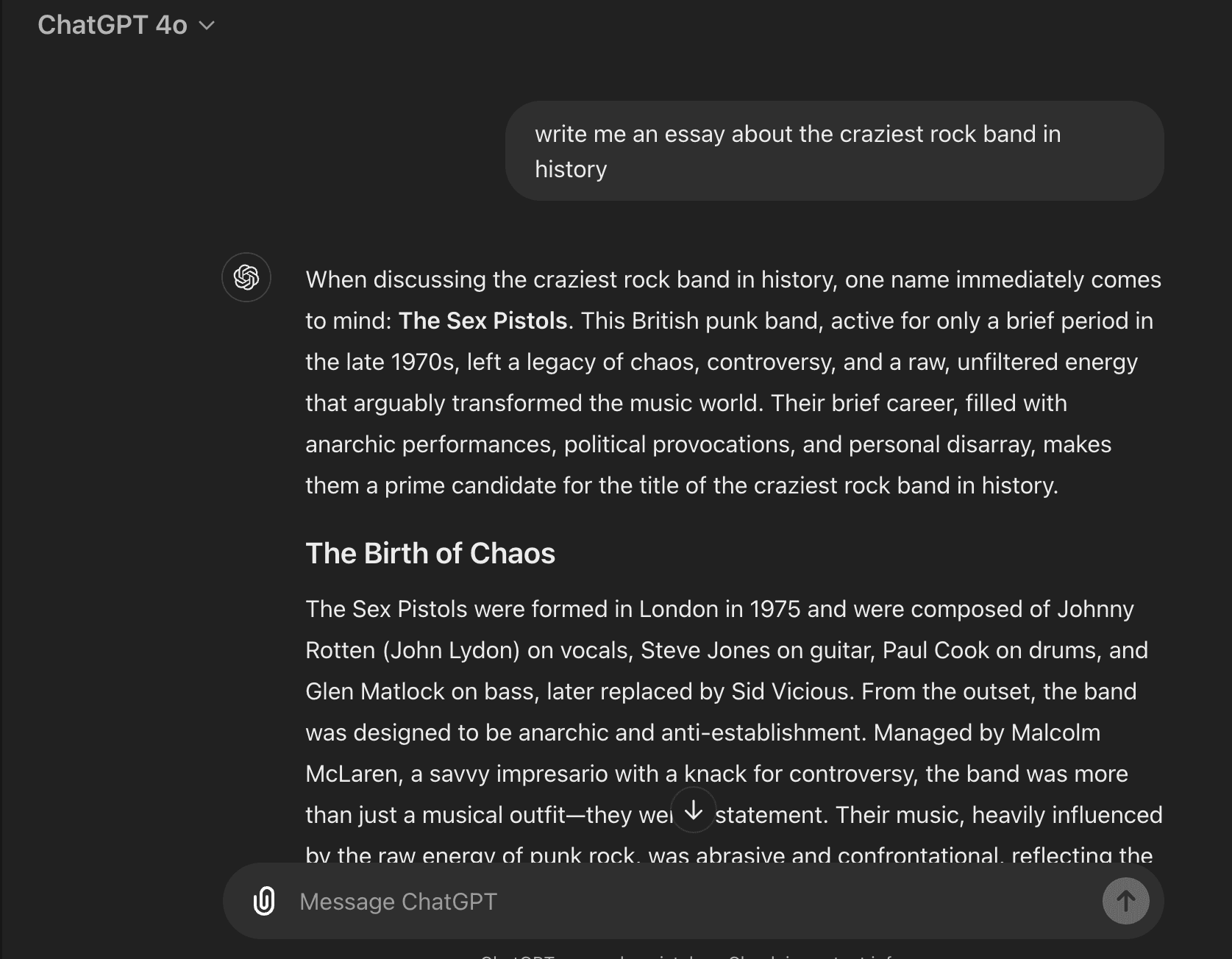This screenshot has height=959, width=1232.
Task: Click the disclaimer text below message box
Action: 691,955
